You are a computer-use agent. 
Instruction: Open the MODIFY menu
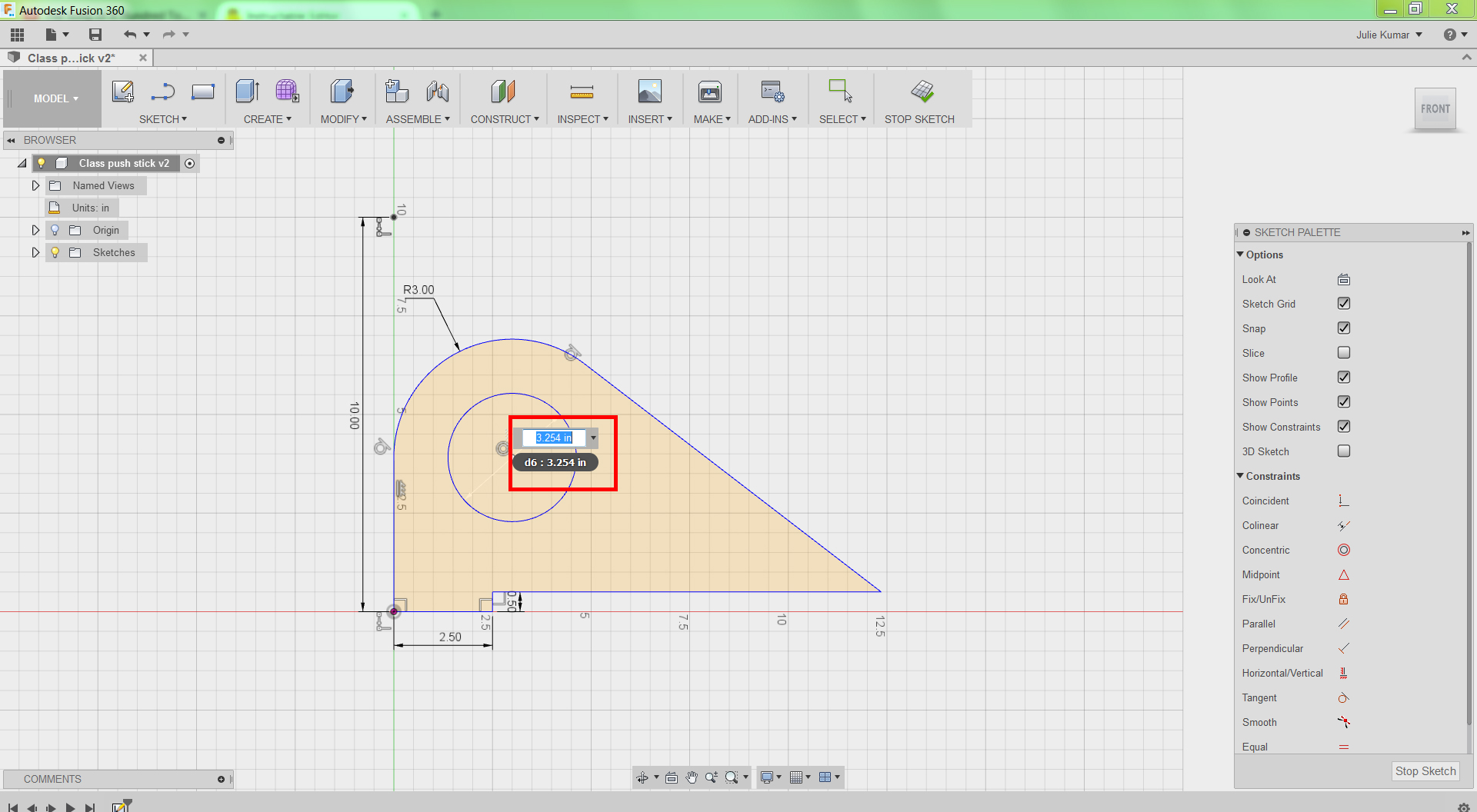click(344, 119)
